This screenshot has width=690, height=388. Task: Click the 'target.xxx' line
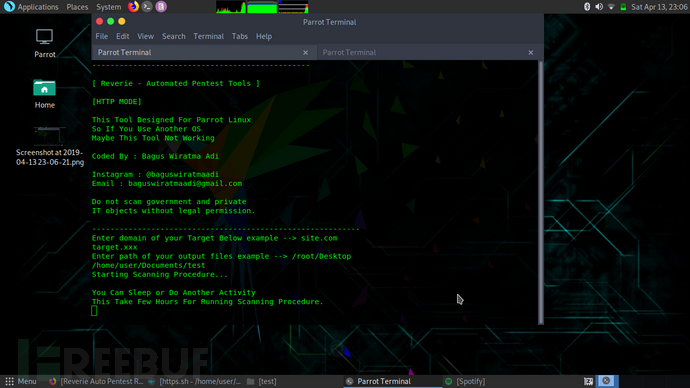click(x=114, y=247)
